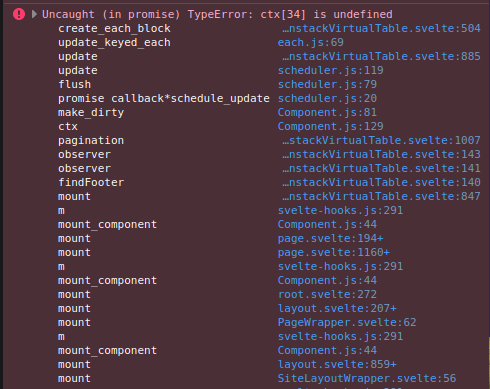Screen dimensions: 490x389
Task: Open the each.js:69 source link
Action: point(310,42)
